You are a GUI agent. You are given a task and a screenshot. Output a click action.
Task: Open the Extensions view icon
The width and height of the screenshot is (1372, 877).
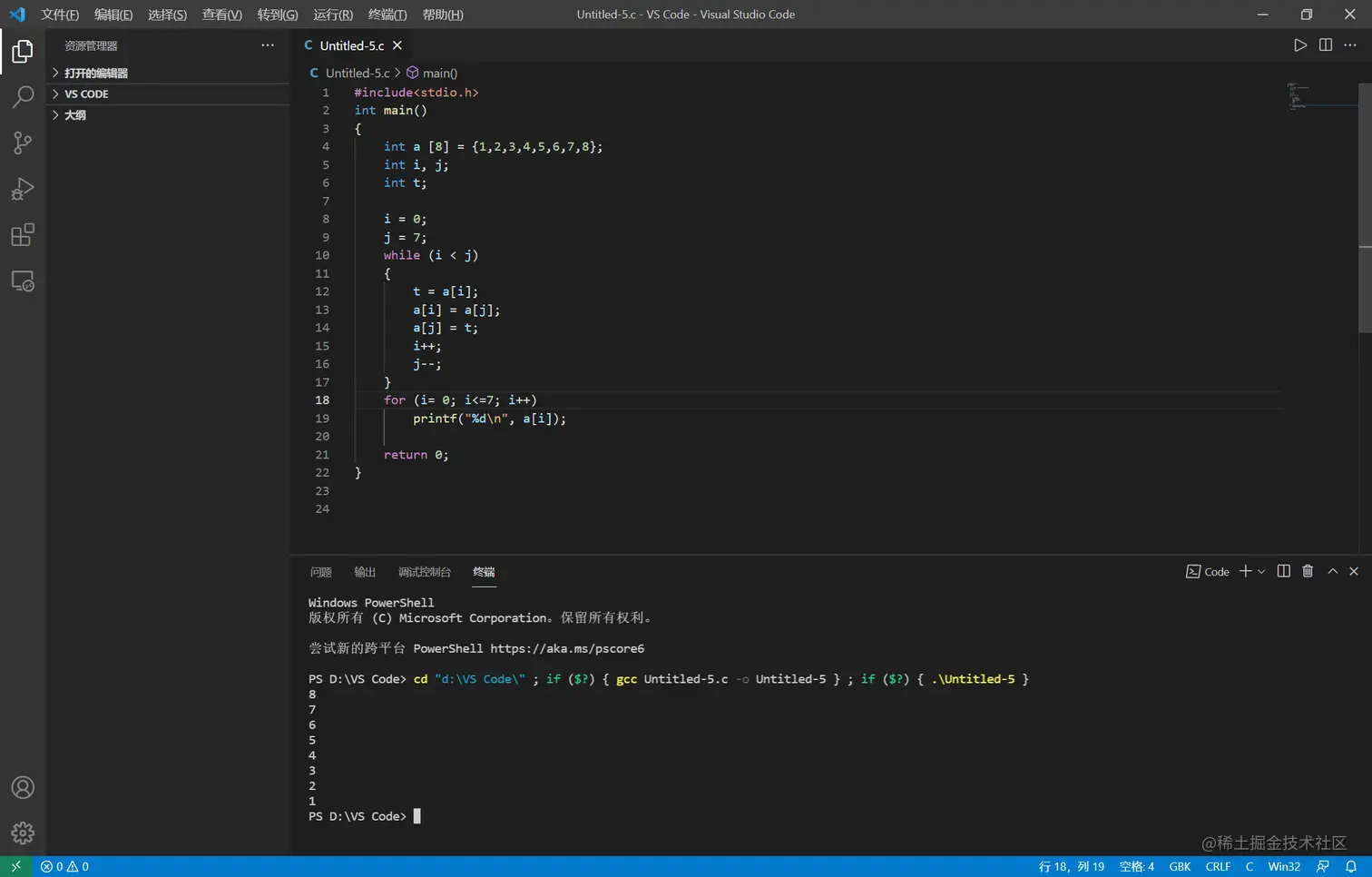[23, 235]
